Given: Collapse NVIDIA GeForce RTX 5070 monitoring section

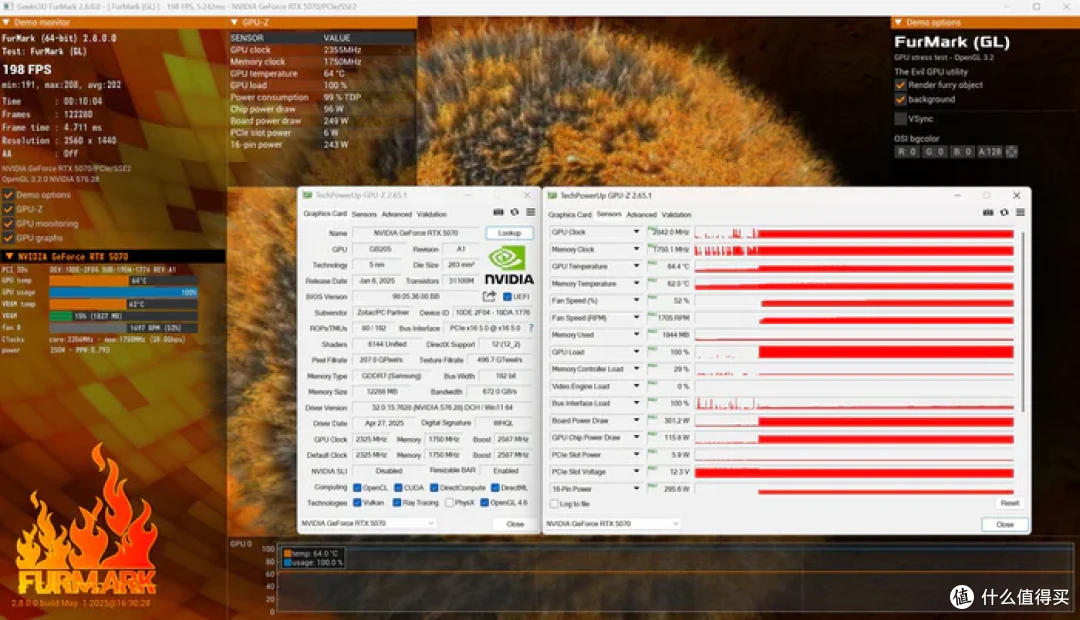Looking at the screenshot, I should click(x=9, y=256).
